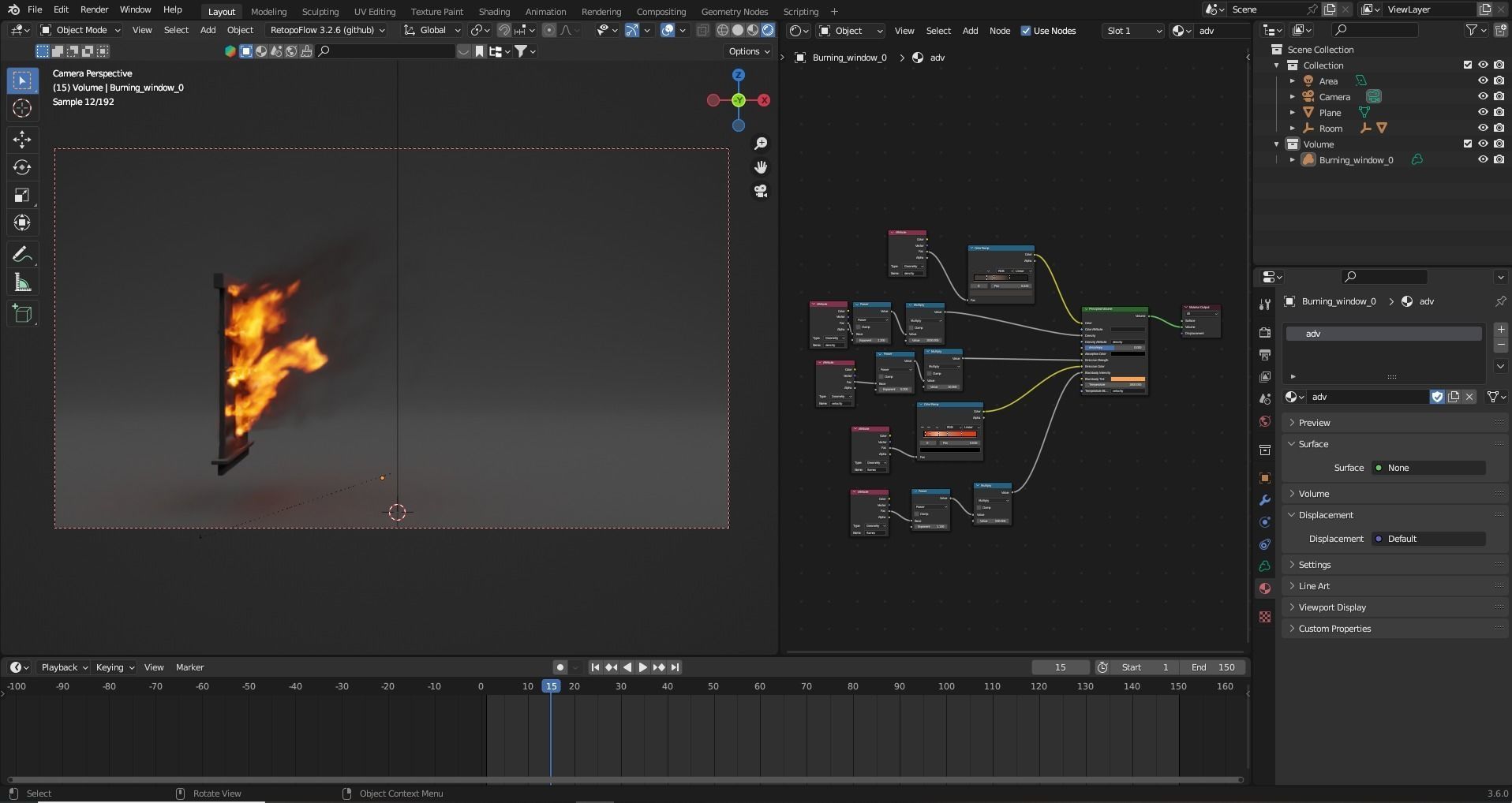Switch to the Geometry Nodes workspace tab

[734, 12]
